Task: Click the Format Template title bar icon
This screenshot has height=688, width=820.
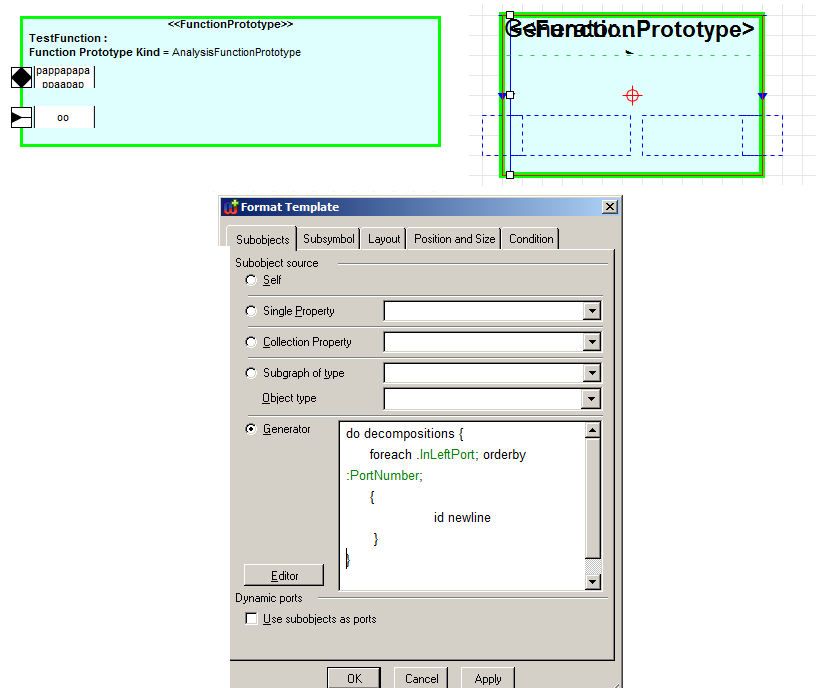Action: [231, 207]
